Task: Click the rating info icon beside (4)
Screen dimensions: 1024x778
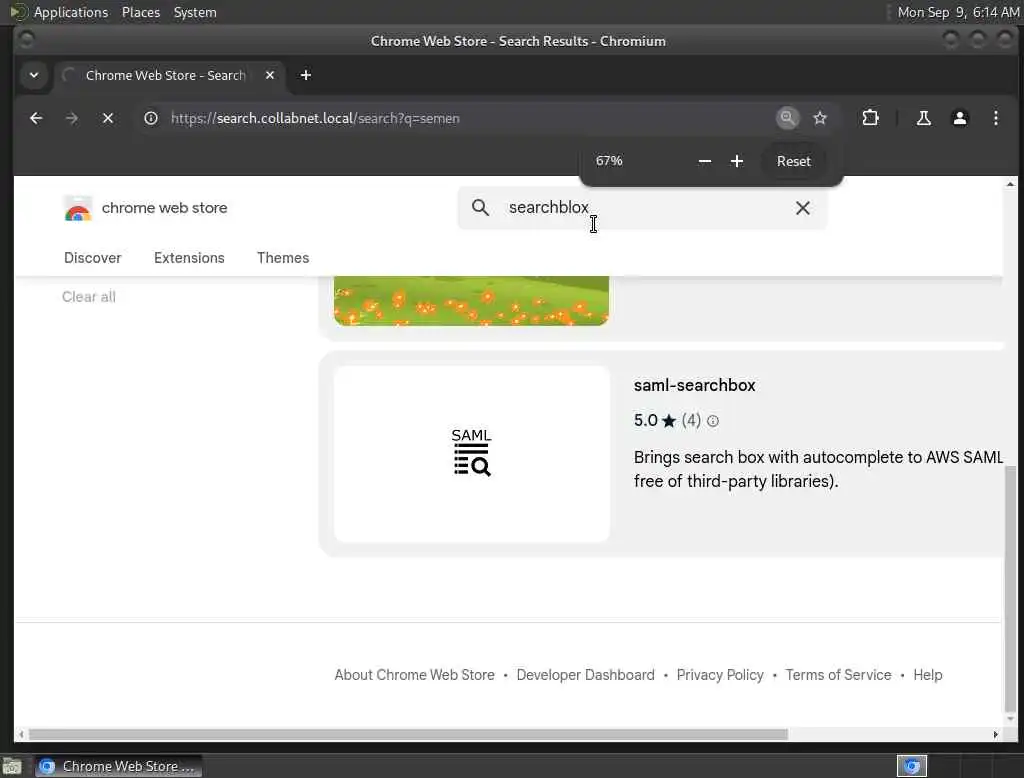Action: 713,421
